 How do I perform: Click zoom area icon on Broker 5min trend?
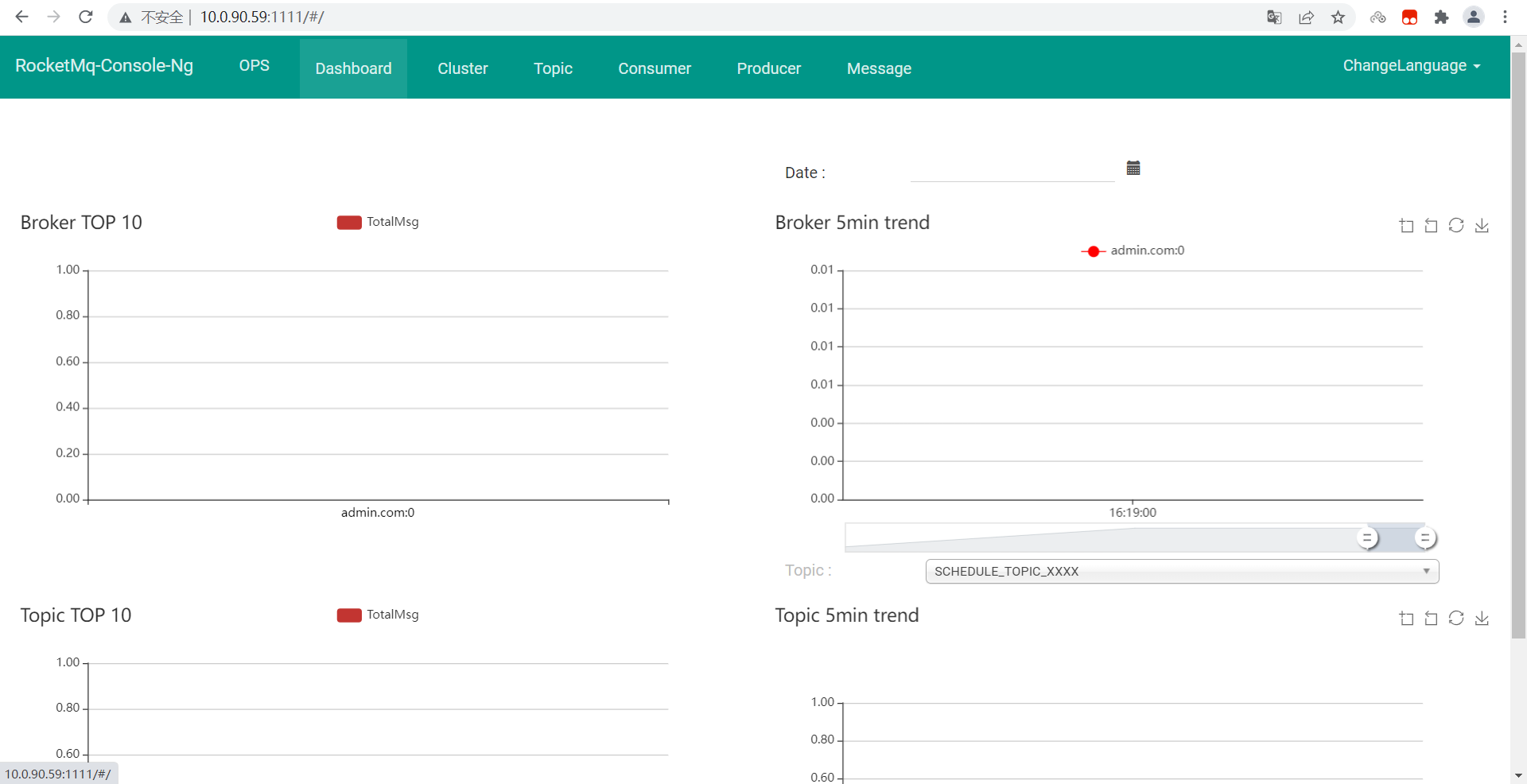1406,226
